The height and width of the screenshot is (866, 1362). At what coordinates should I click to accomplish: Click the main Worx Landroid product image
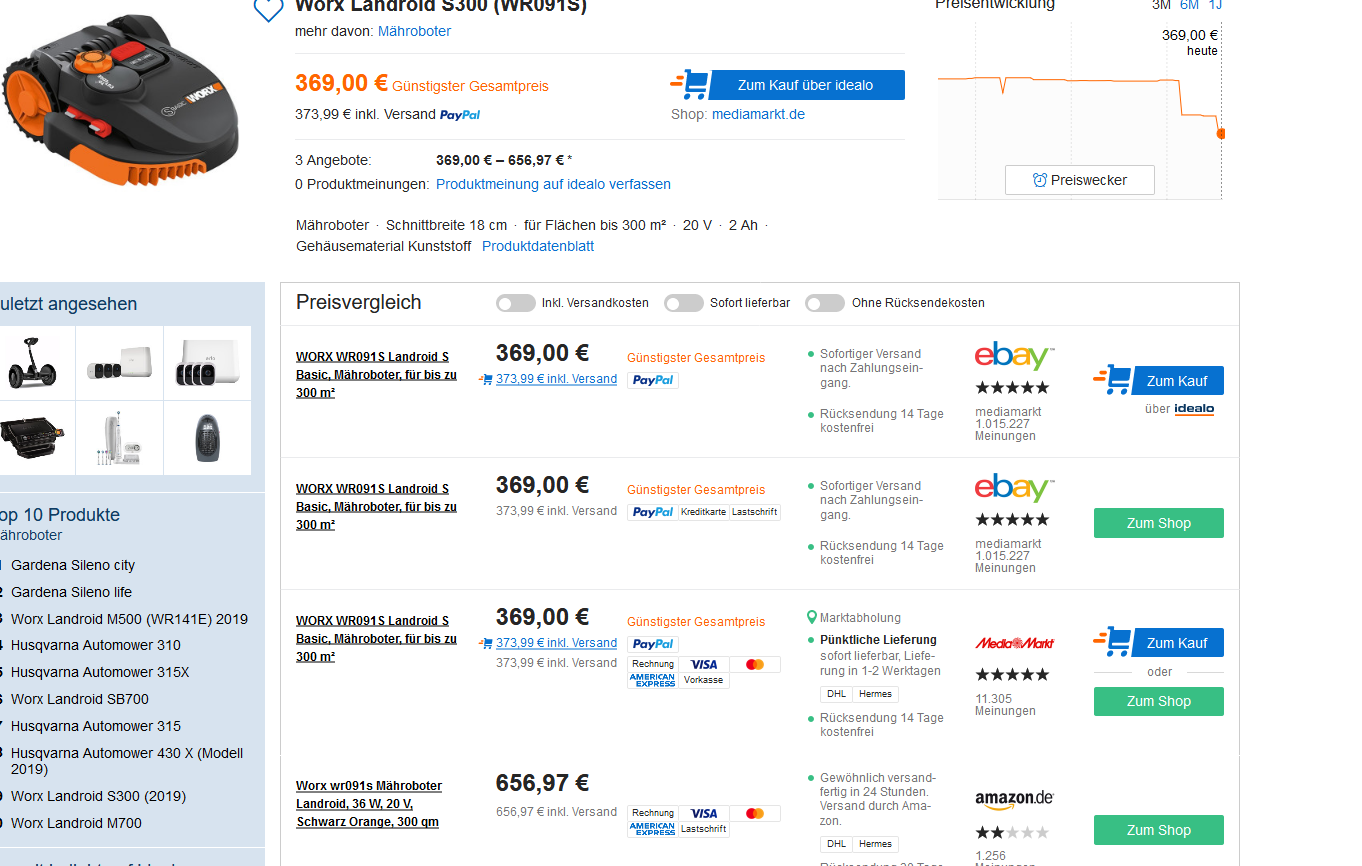(x=122, y=98)
